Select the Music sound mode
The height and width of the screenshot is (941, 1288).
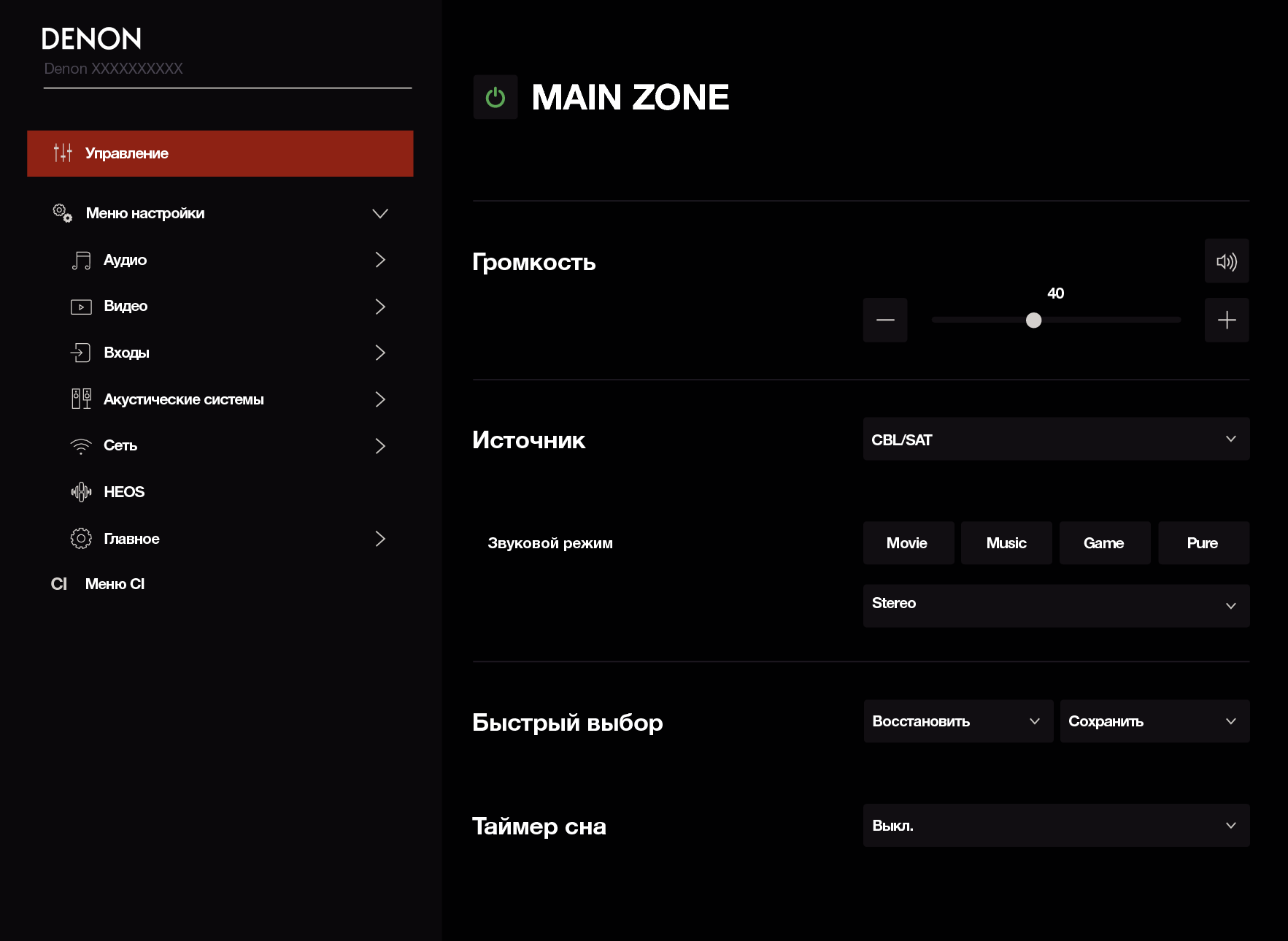(x=1006, y=543)
